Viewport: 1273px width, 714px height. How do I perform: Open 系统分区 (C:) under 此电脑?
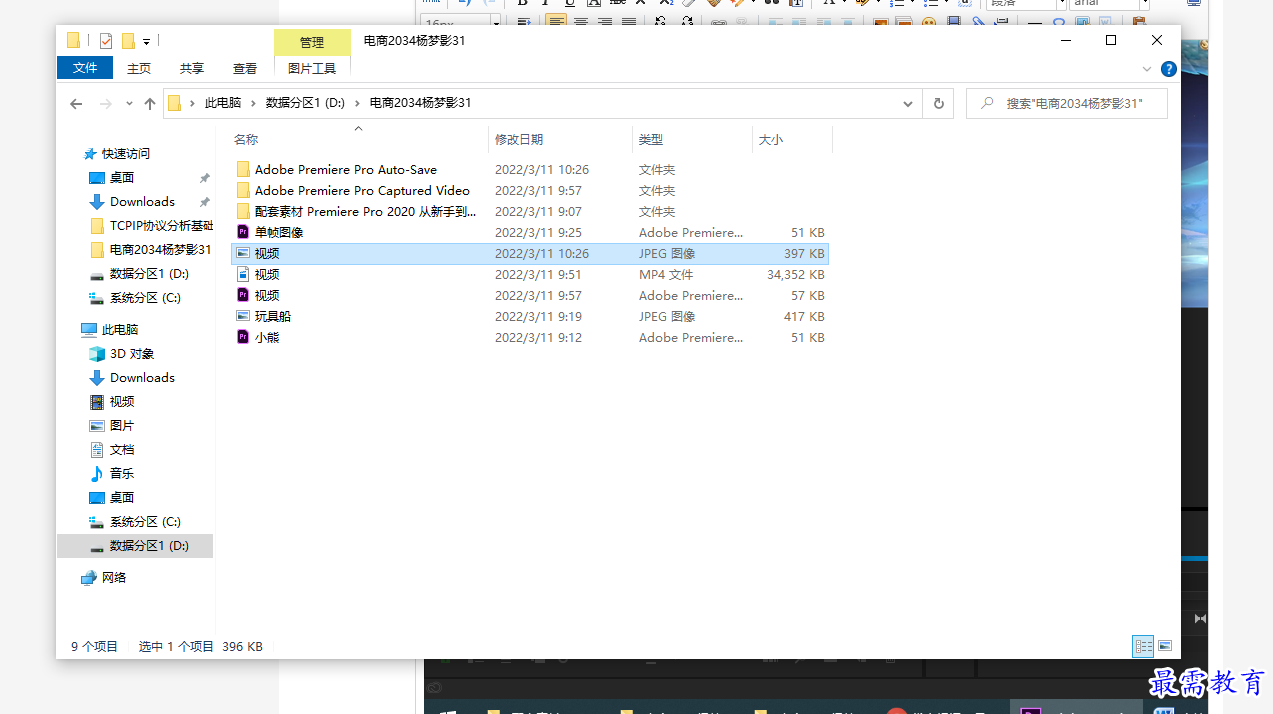(145, 522)
